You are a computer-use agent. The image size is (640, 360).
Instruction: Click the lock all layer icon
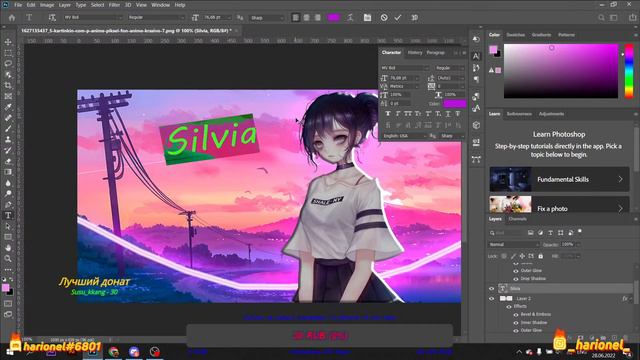click(540, 256)
